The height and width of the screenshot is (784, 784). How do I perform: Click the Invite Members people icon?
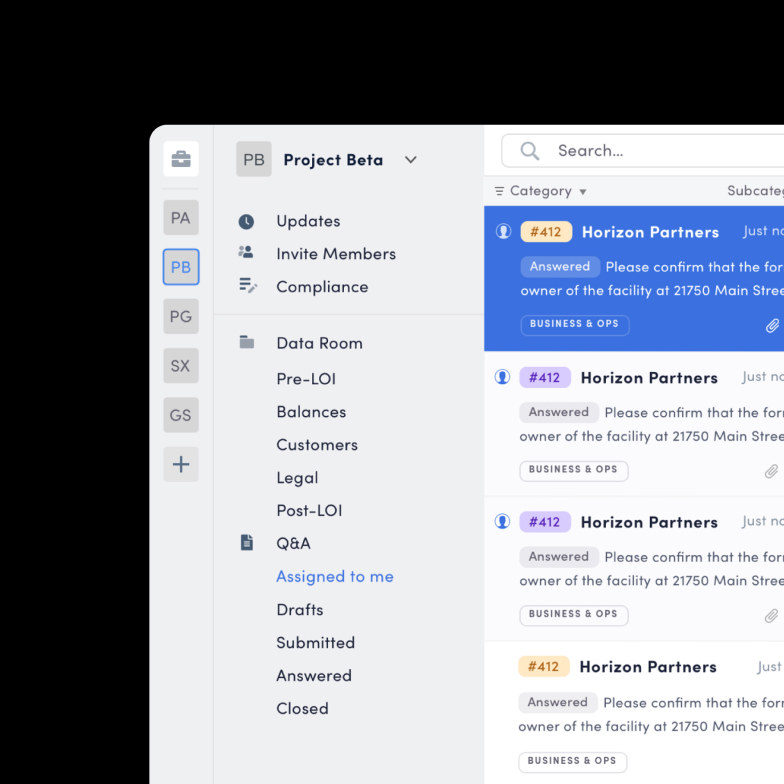coord(246,253)
